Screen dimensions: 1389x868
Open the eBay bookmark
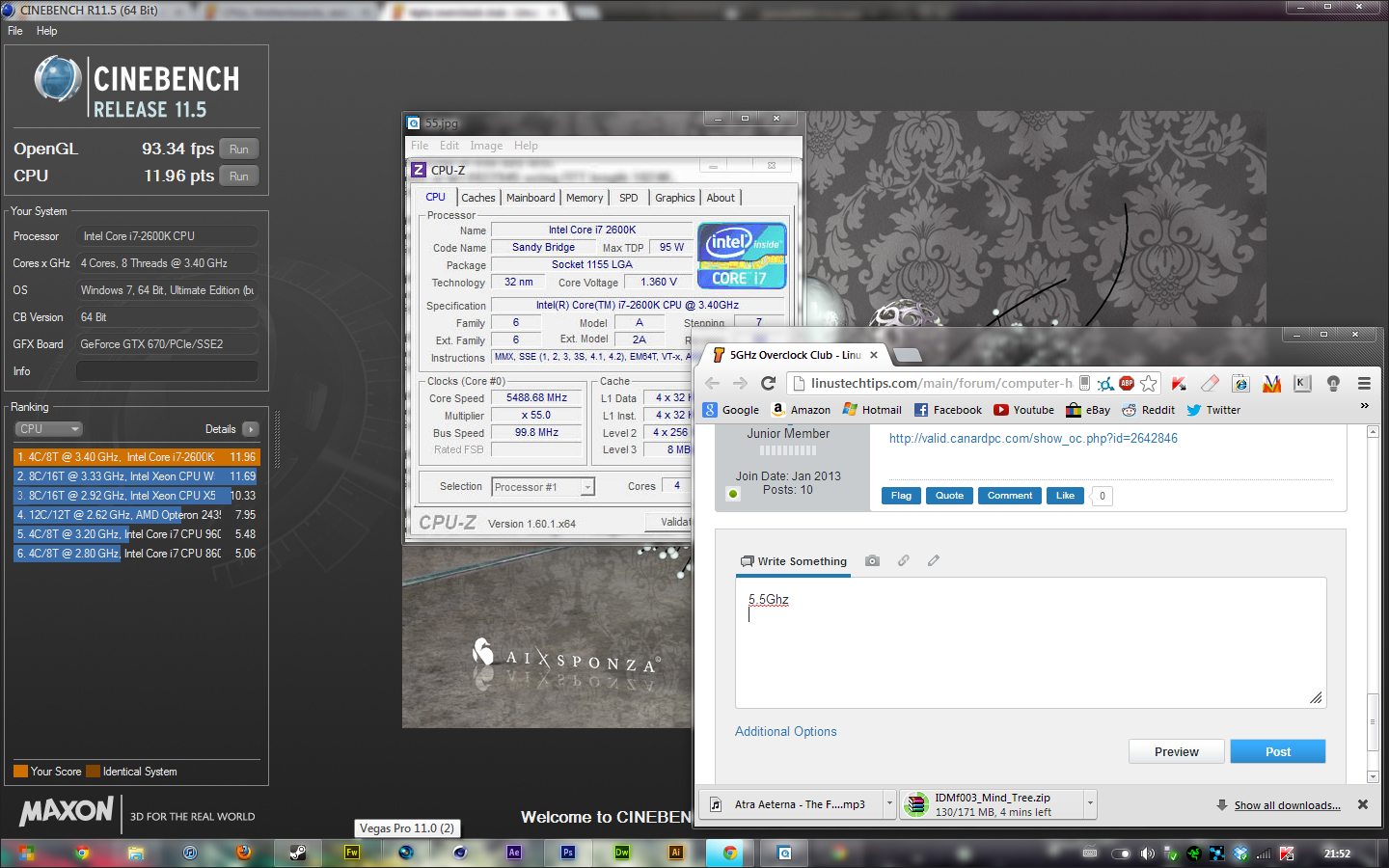[1088, 410]
